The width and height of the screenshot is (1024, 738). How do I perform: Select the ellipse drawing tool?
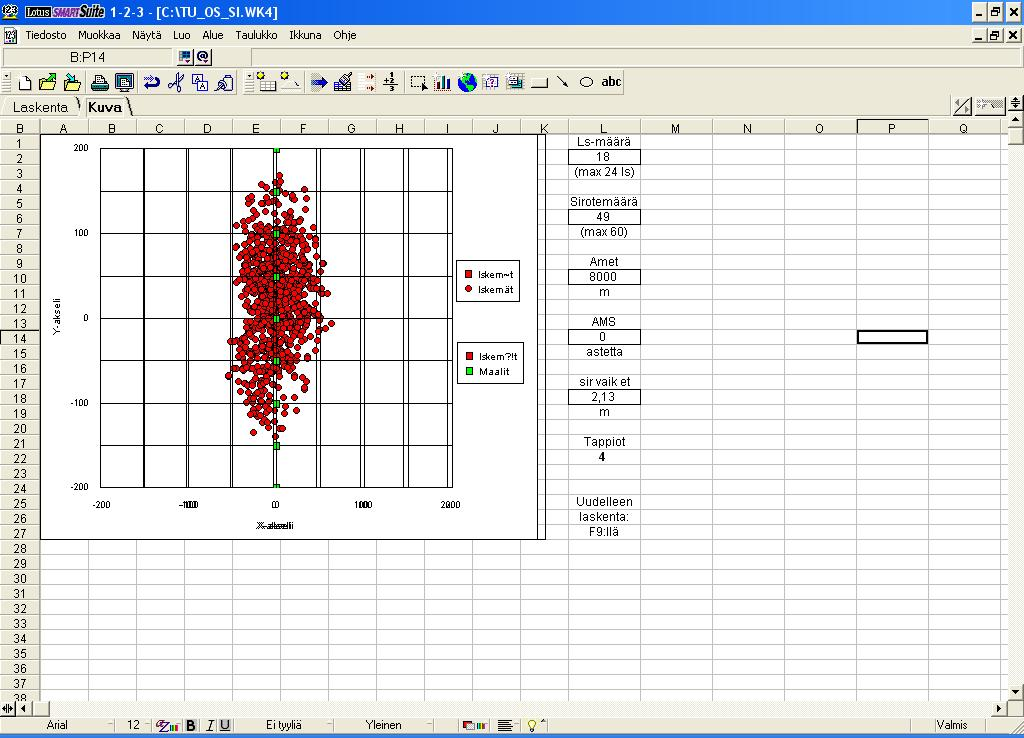click(x=586, y=82)
